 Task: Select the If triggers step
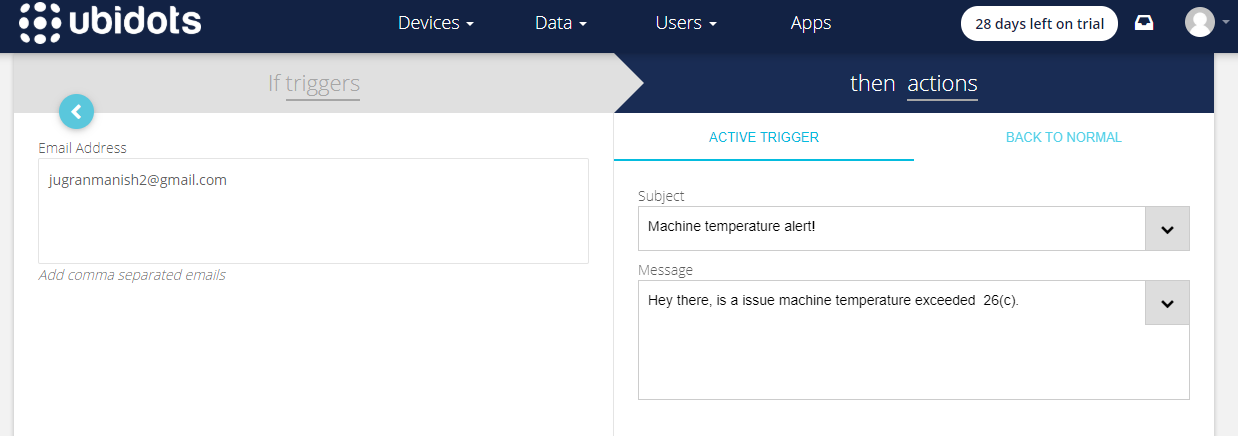click(x=314, y=83)
